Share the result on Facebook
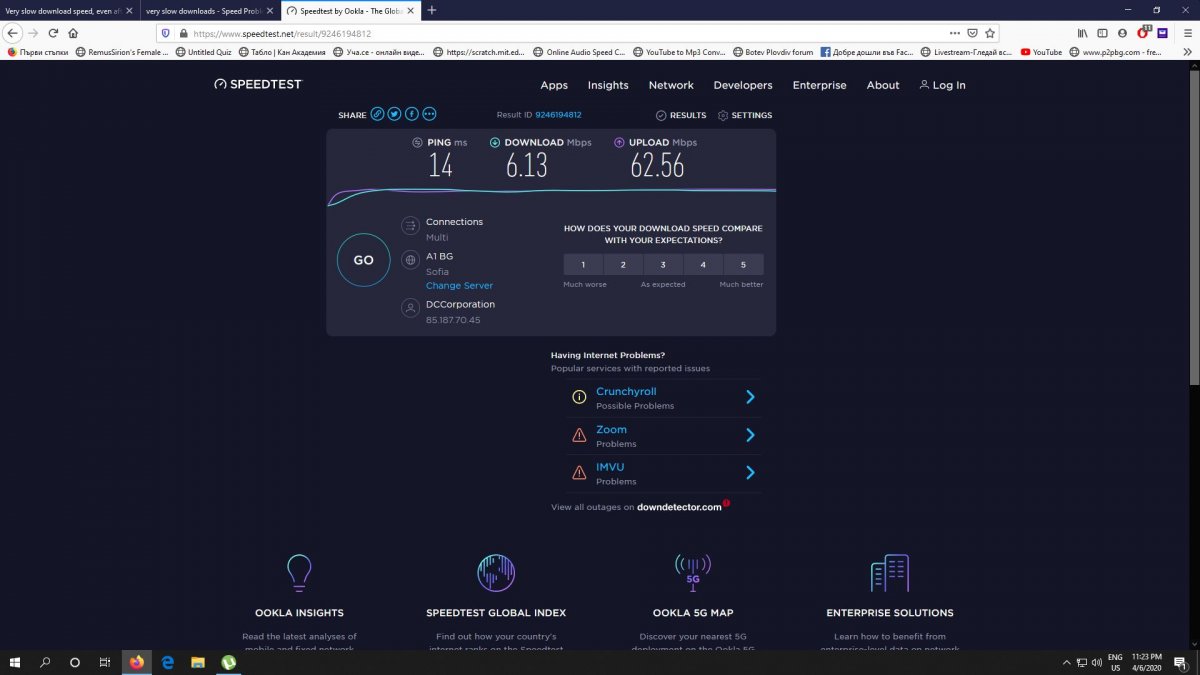Screen dimensions: 1200x675 coord(411,114)
